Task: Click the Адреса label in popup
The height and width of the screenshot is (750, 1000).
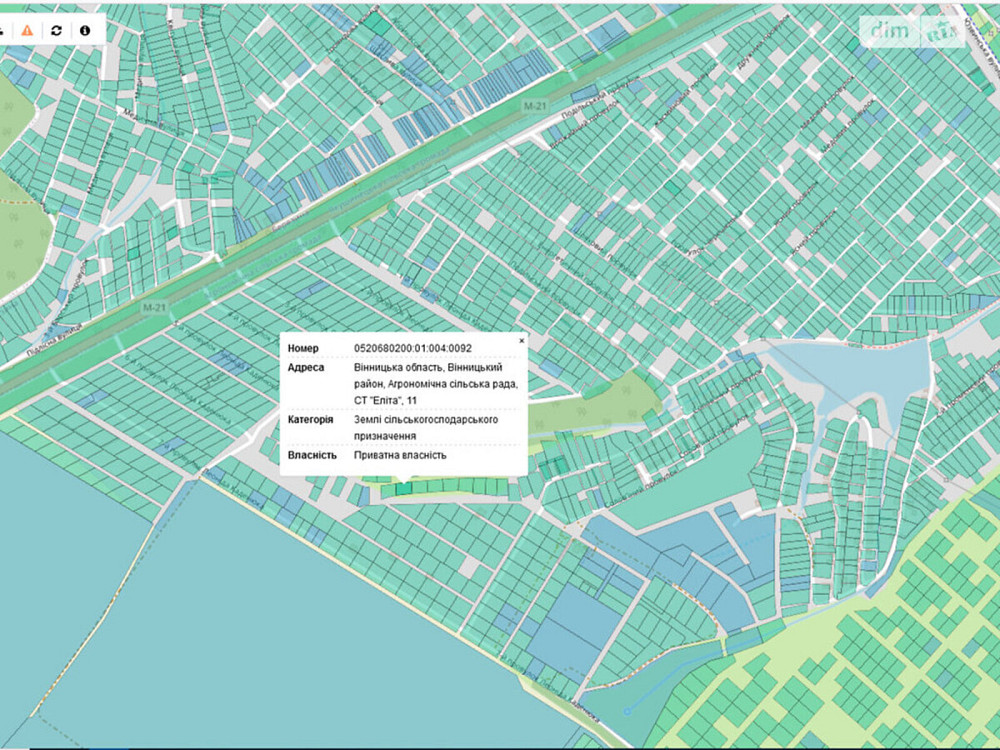Action: (x=306, y=368)
